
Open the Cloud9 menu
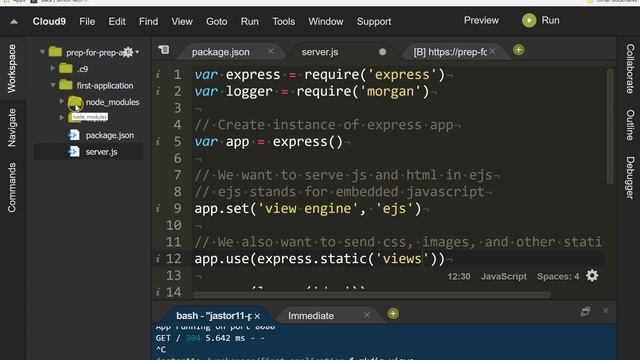point(49,21)
